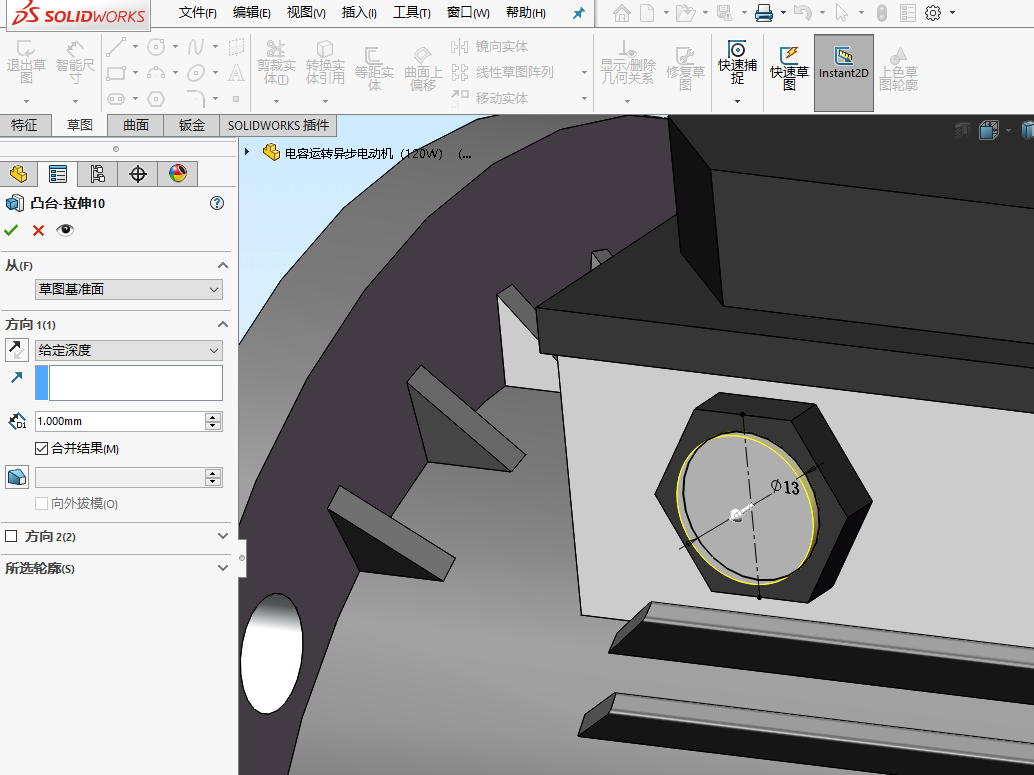Select the Polygon sketch tool

(x=156, y=99)
